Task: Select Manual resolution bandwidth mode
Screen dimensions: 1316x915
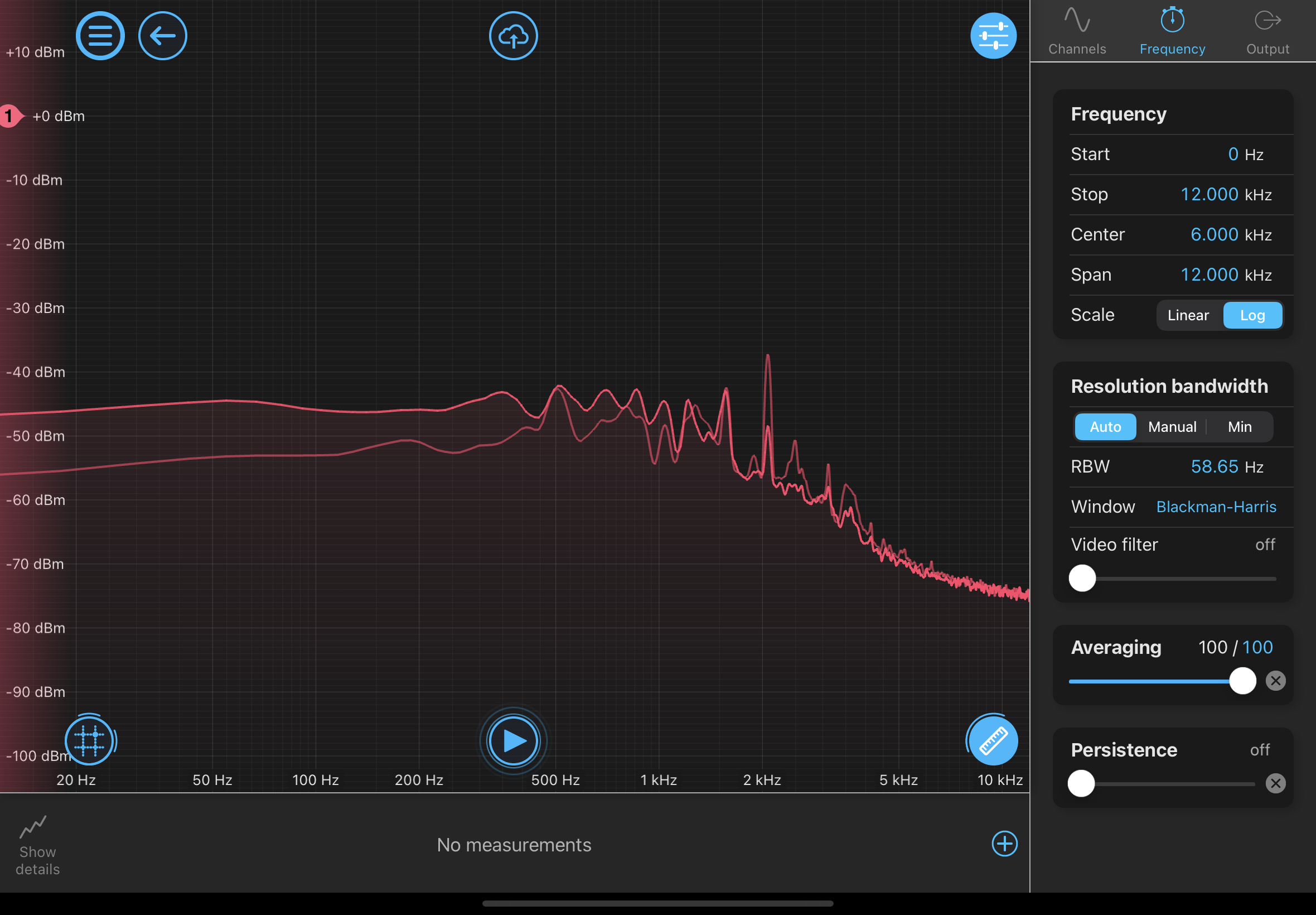Action: click(1172, 427)
